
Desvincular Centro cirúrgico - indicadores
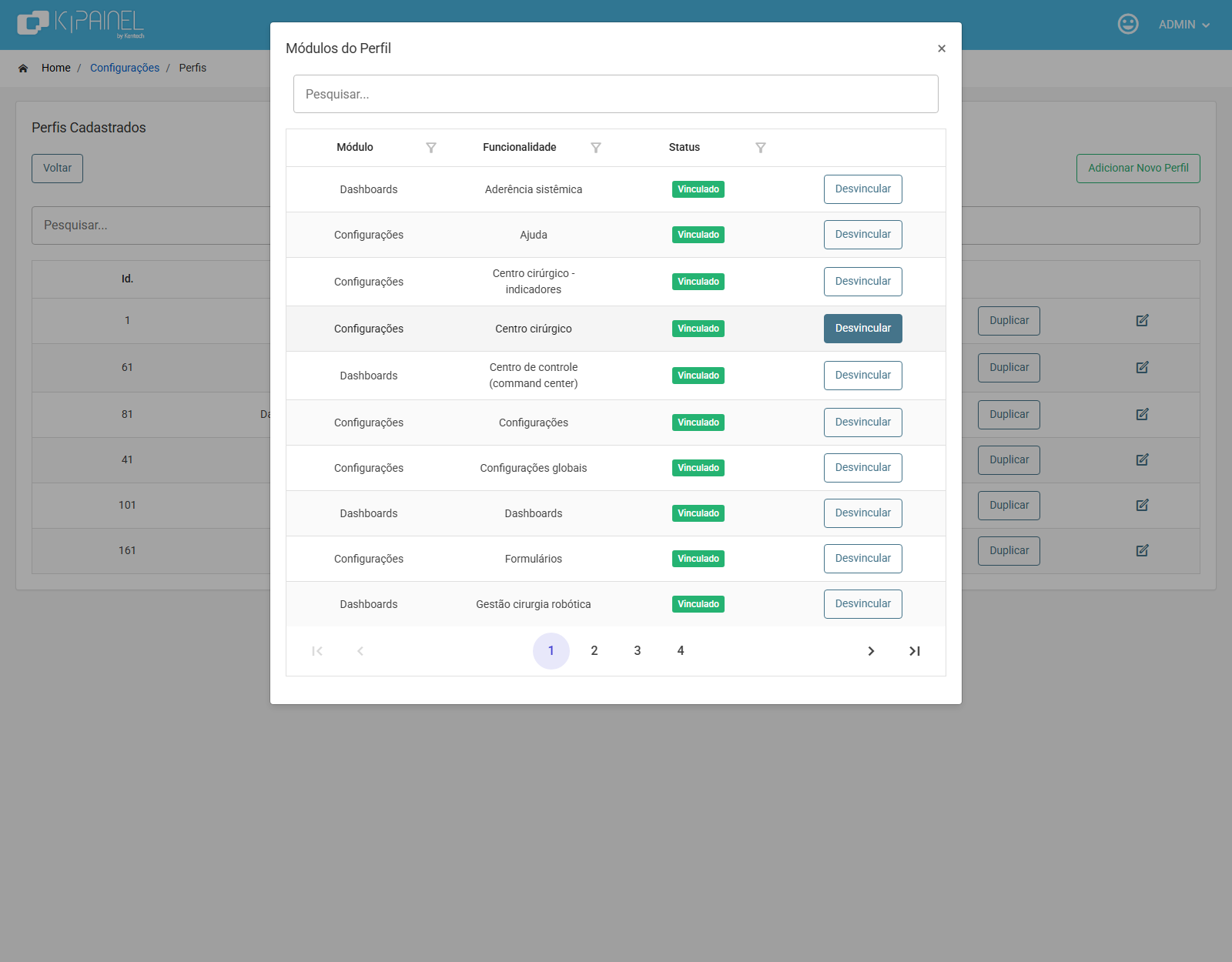(x=863, y=282)
